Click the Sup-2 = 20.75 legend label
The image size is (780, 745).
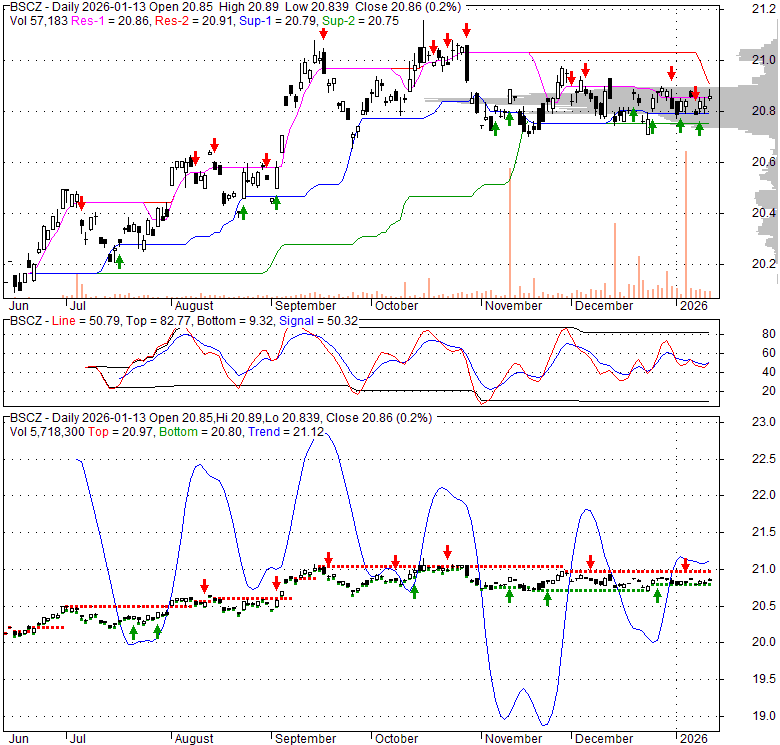pos(360,21)
